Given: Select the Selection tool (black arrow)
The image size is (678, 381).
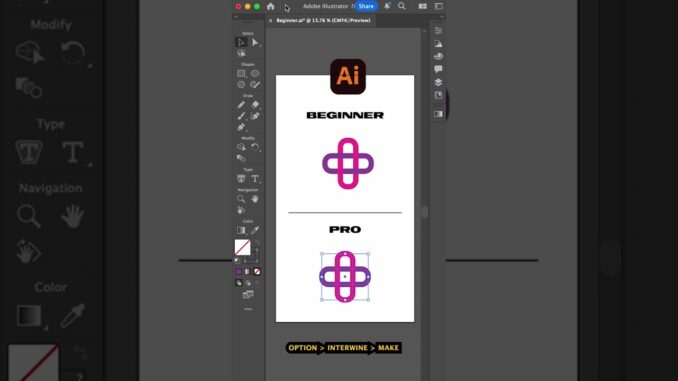Looking at the screenshot, I should tap(241, 42).
